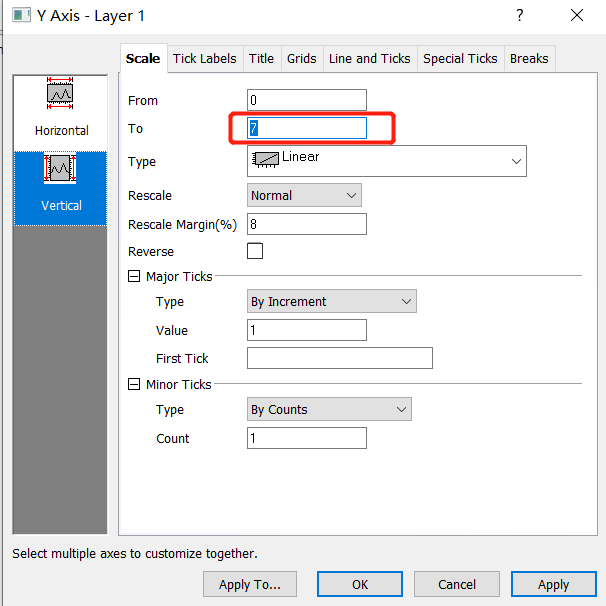The image size is (606, 606).
Task: Click the Minor Ticks Count field
Action: coord(307,438)
